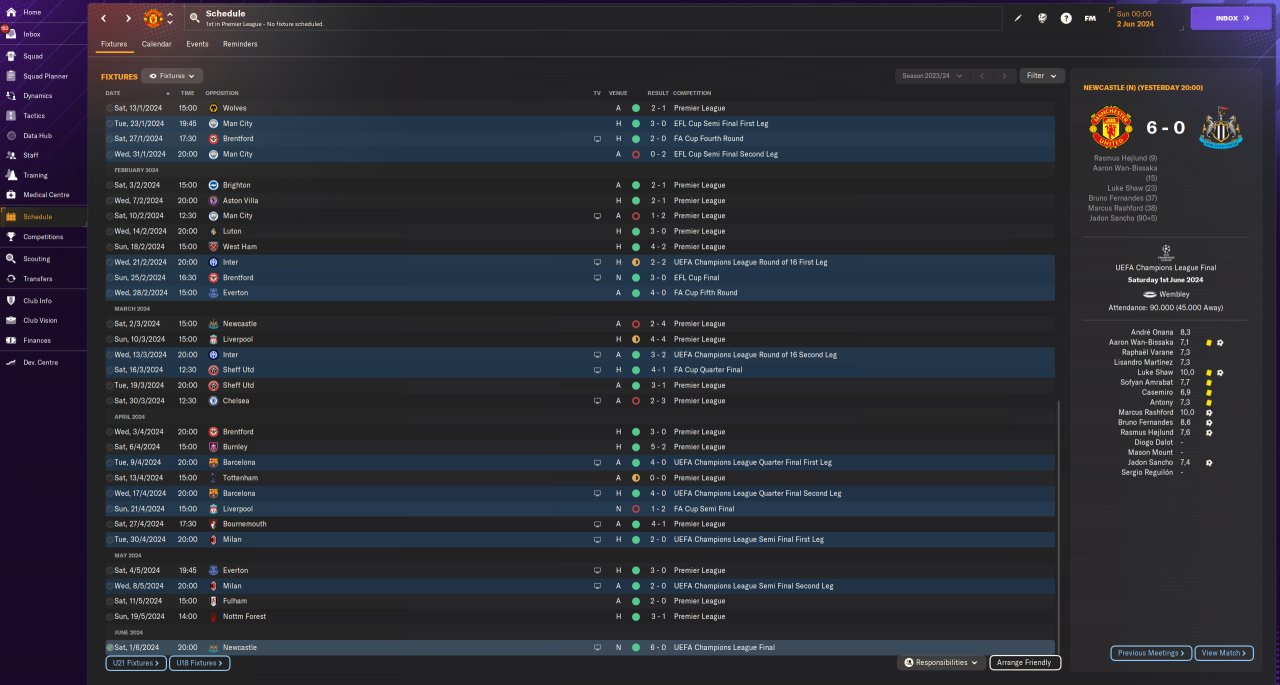Open the Filter dropdown
Viewport: 1280px width, 685px height.
1042,76
